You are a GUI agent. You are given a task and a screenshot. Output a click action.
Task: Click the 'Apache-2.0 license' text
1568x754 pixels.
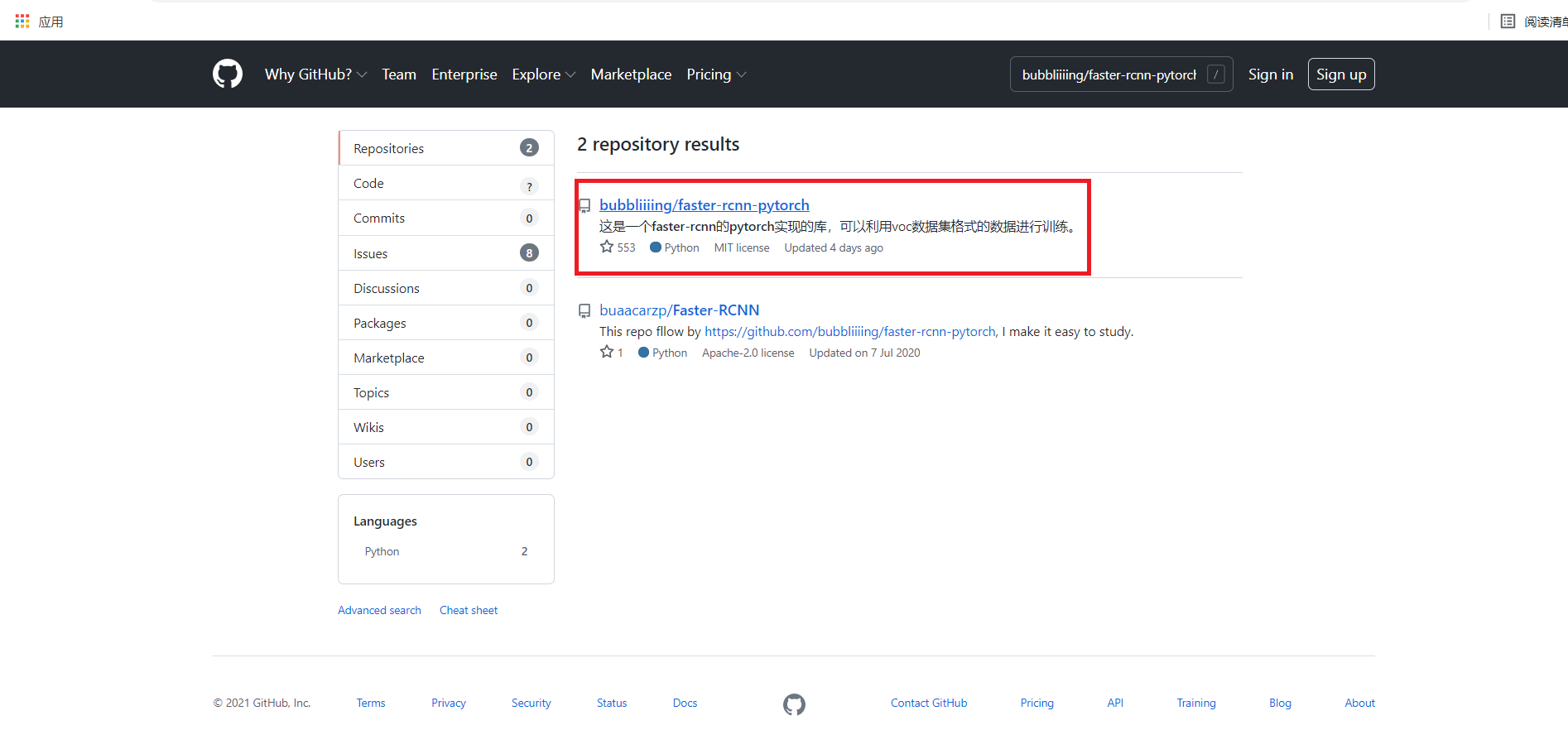pos(748,353)
